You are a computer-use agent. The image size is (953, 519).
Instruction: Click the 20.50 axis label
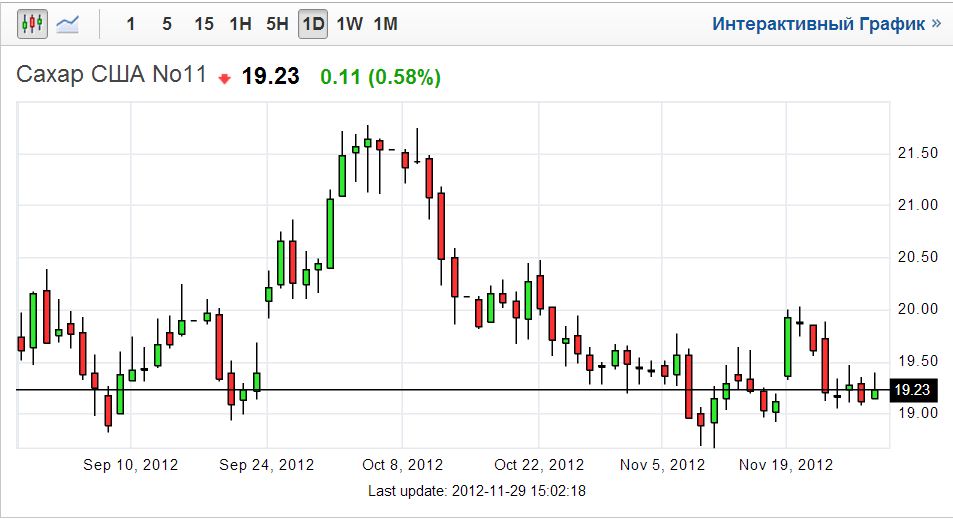[918, 257]
